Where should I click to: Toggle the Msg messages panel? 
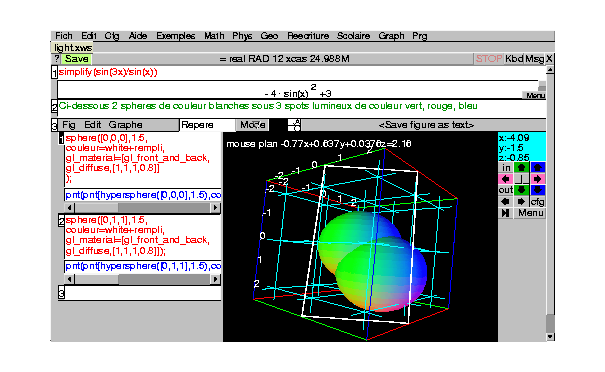pos(534,59)
